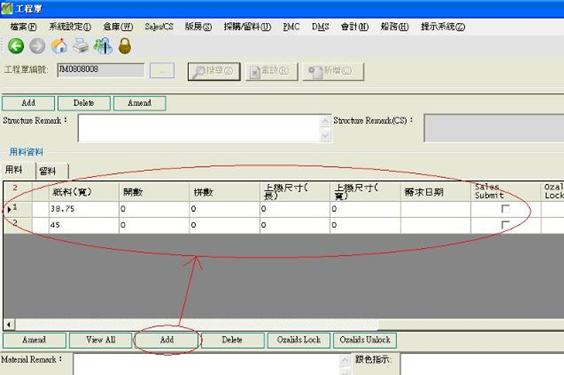Click the 需求日期 cell in row 2
Viewport: 564px width, 375px height.
point(436,225)
